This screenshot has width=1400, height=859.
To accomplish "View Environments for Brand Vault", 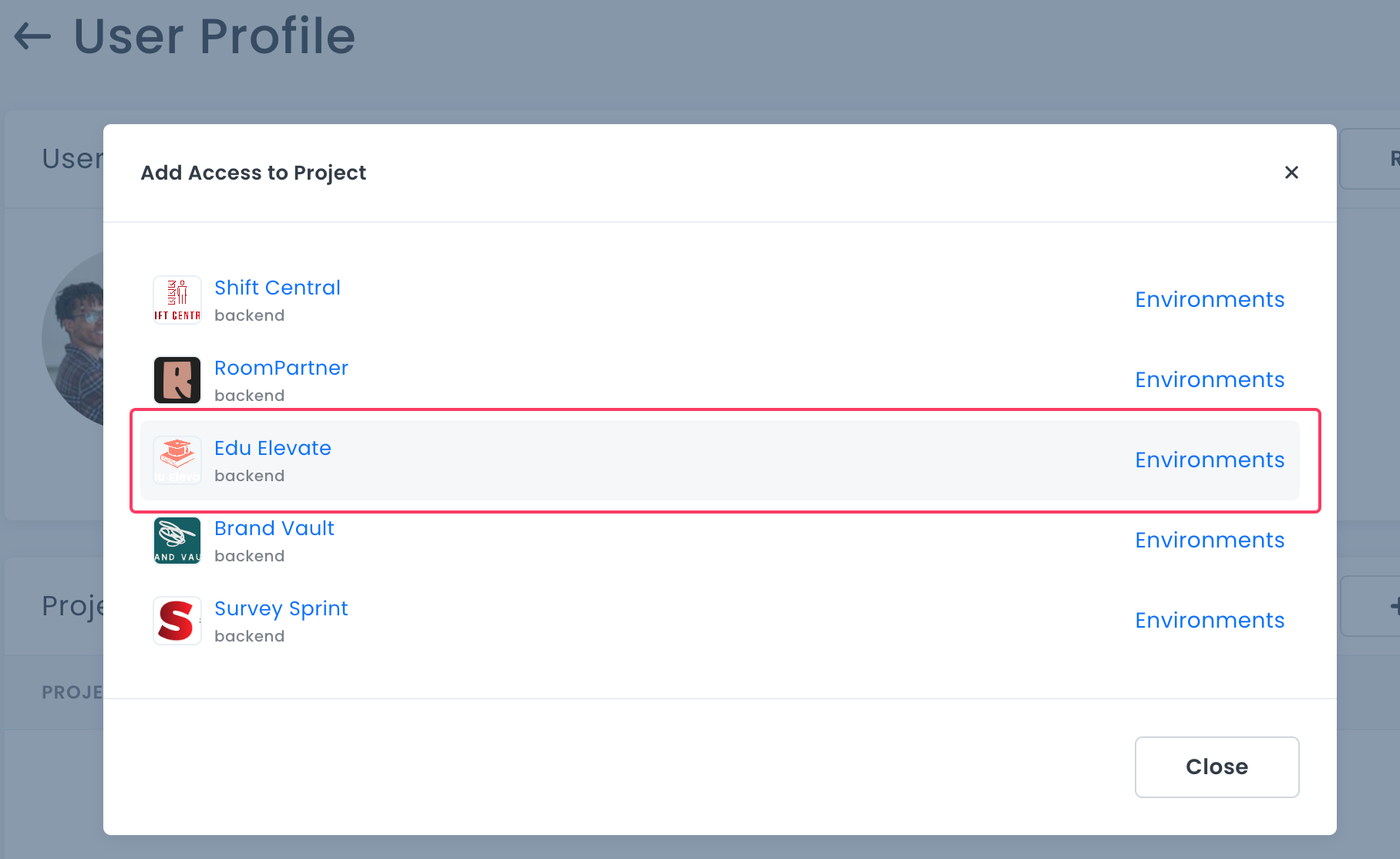I will pos(1209,540).
